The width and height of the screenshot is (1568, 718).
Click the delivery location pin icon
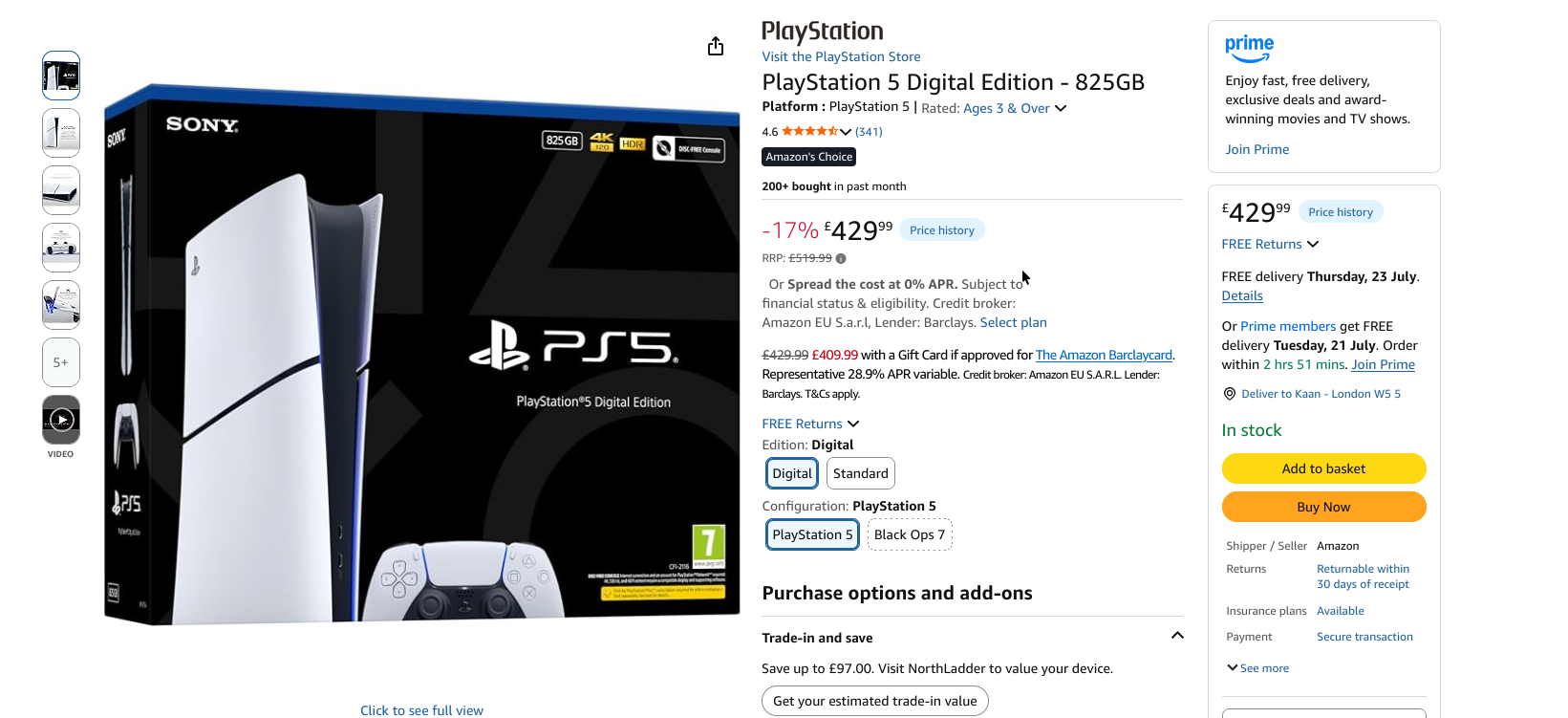click(1230, 394)
